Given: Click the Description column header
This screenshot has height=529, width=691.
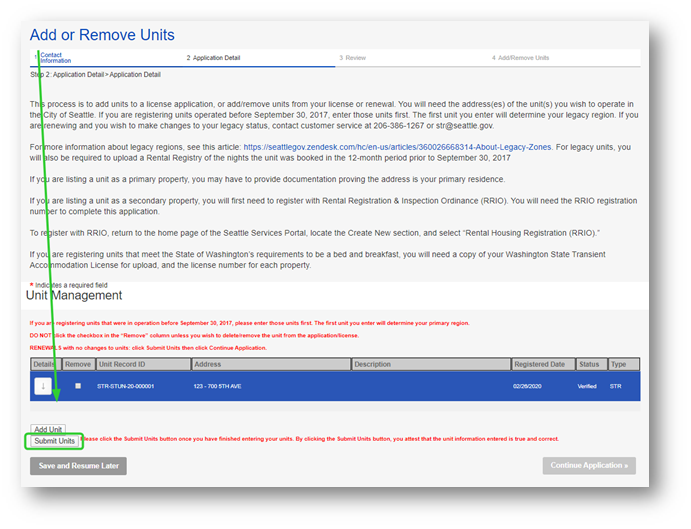Looking at the screenshot, I should (x=372, y=364).
